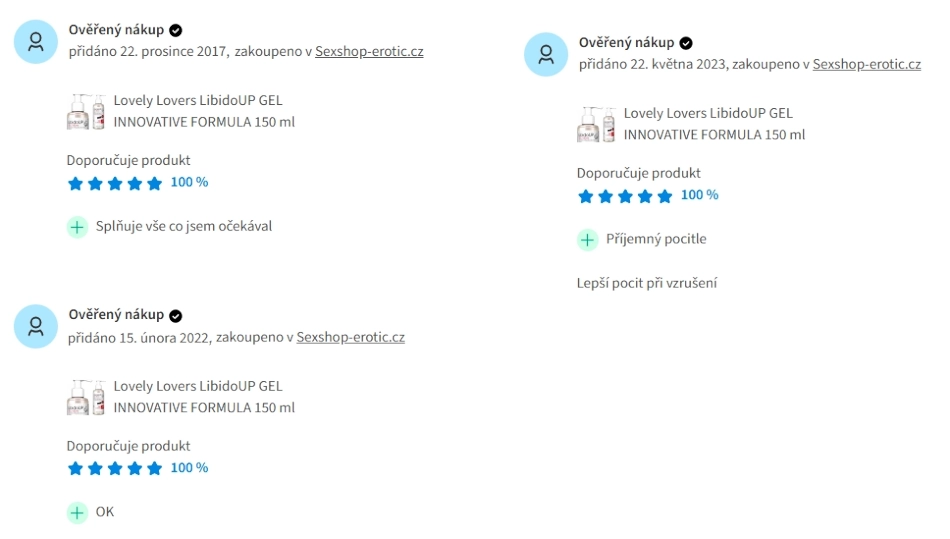Click the user avatar of the December 2017 review
Image resolution: width=950 pixels, height=539 pixels.
(x=36, y=41)
